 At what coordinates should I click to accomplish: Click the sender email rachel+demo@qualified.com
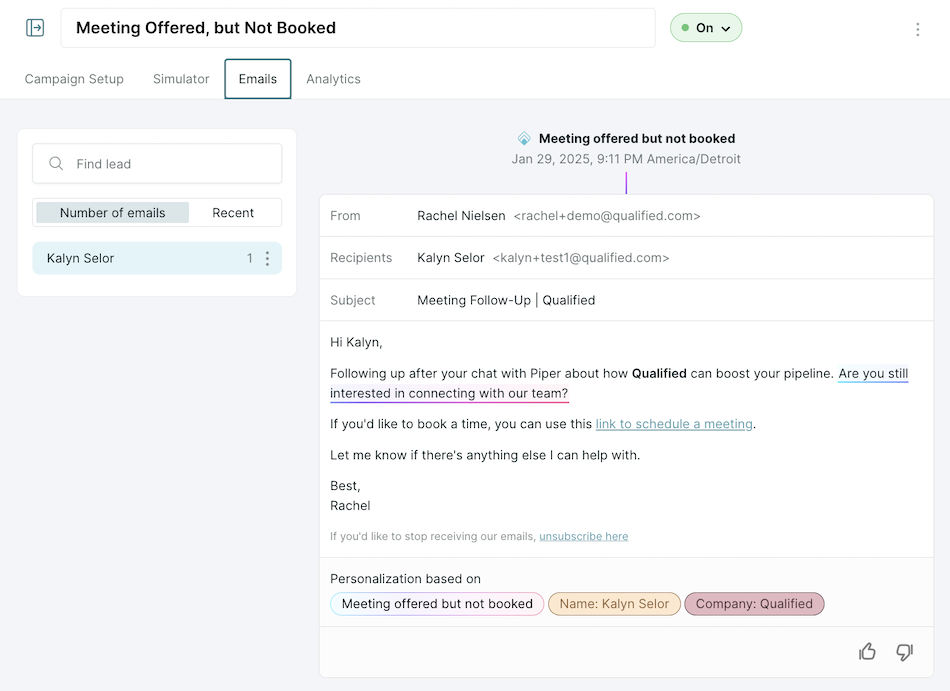tap(607, 216)
